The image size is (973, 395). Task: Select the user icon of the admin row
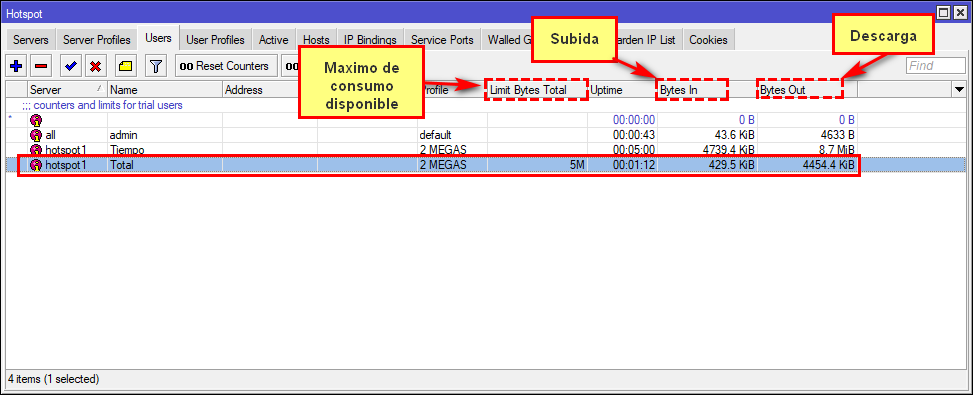pyautogui.click(x=36, y=135)
